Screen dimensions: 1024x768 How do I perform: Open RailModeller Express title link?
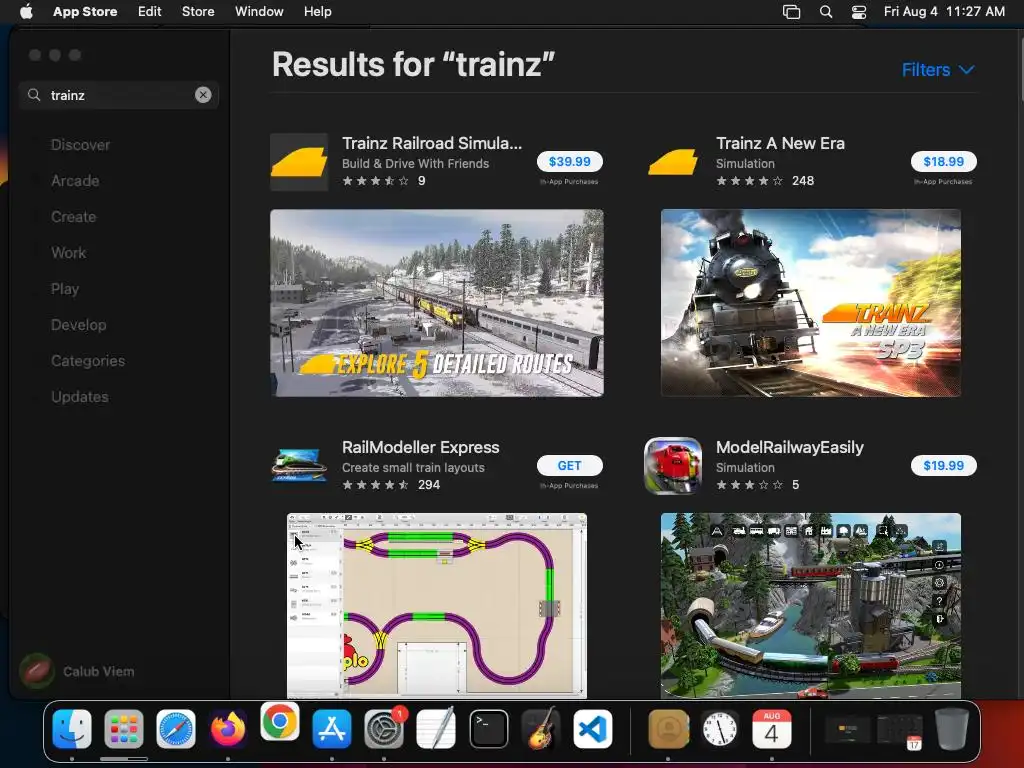click(x=420, y=447)
